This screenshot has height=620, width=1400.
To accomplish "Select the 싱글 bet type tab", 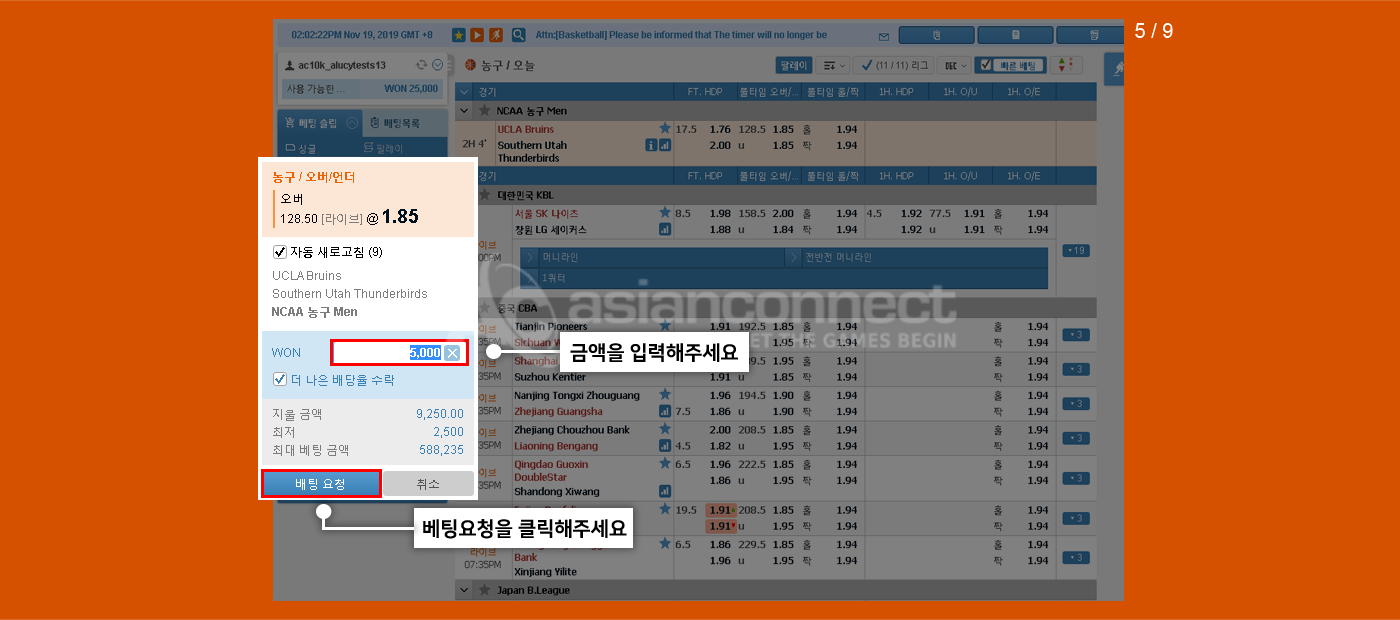I will (x=300, y=148).
